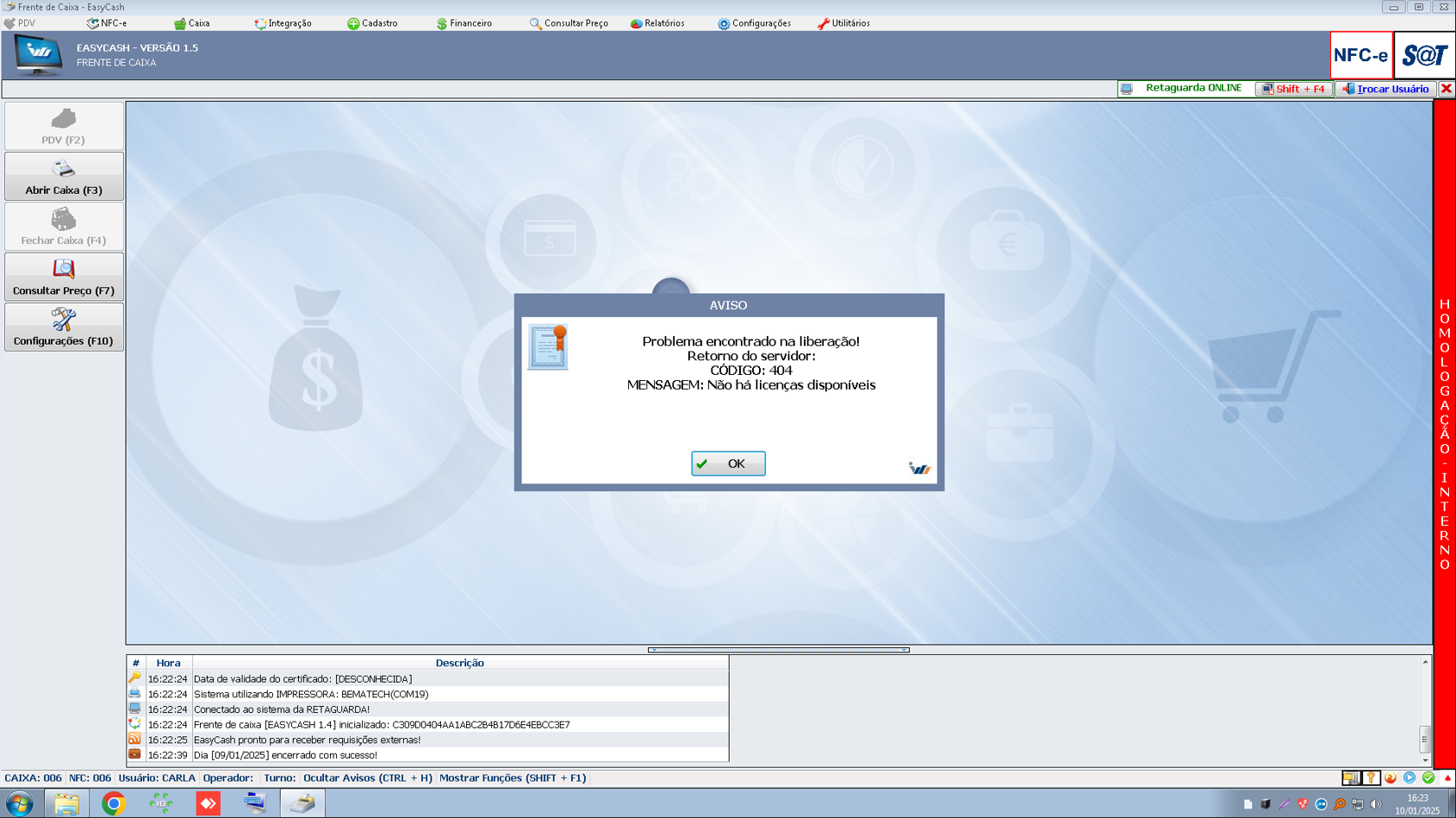Open Google Chrome from the taskbar
1456x818 pixels.
click(113, 803)
